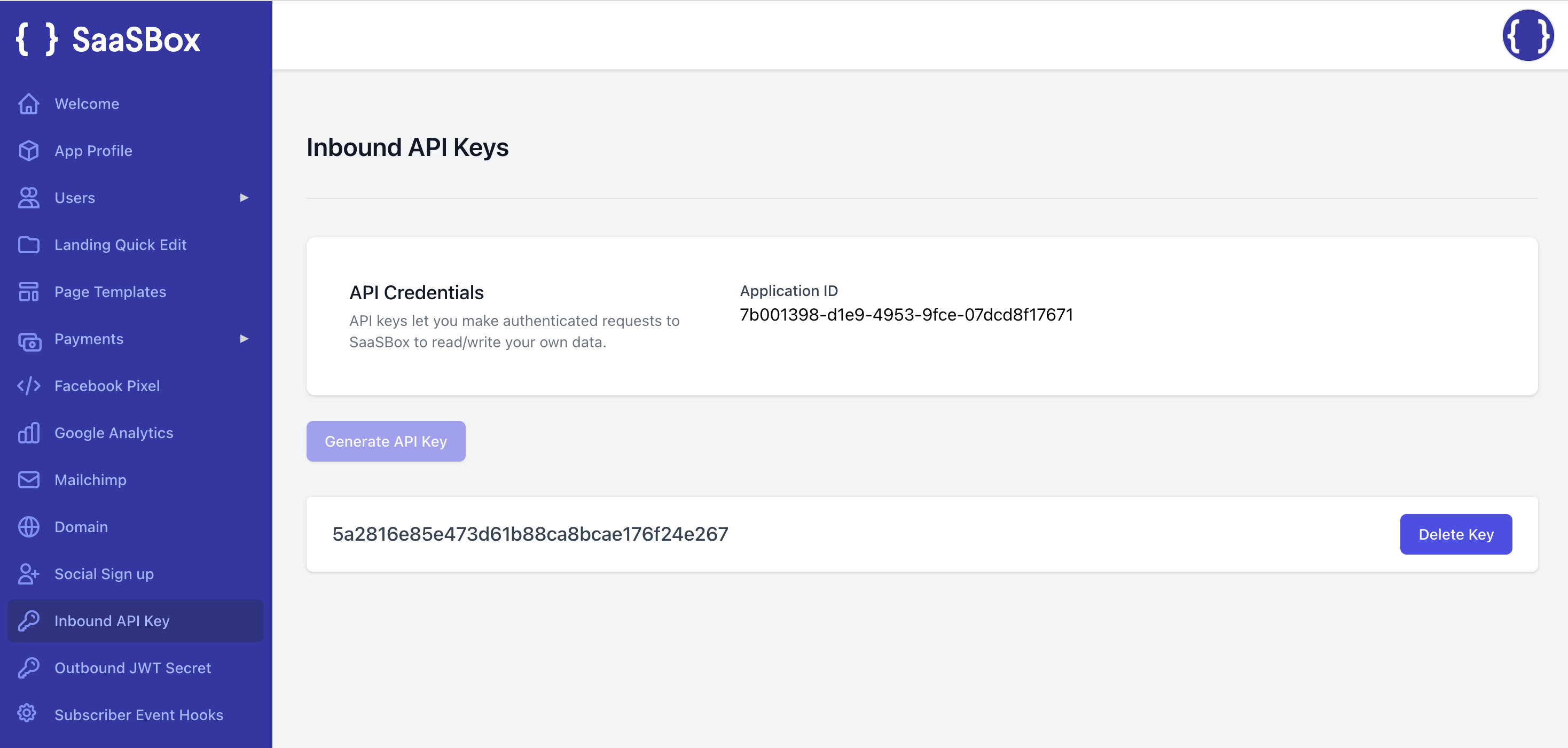Click the API Credentials heading
The image size is (1568, 748).
point(417,292)
